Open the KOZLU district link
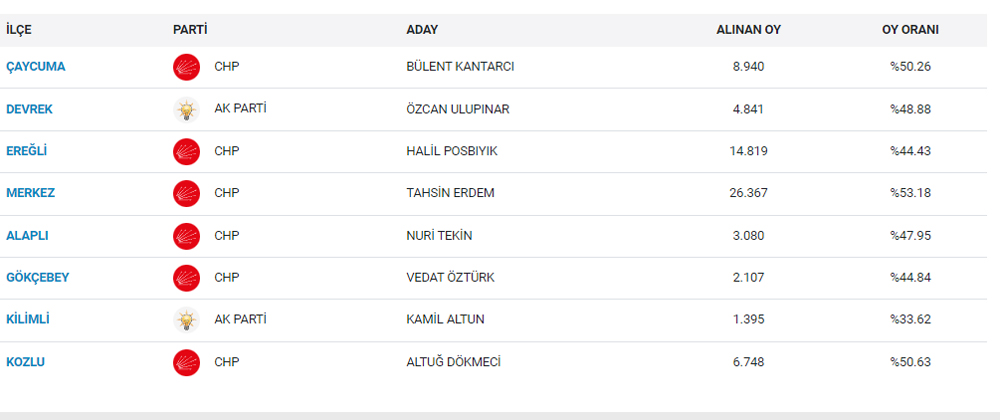 point(26,362)
